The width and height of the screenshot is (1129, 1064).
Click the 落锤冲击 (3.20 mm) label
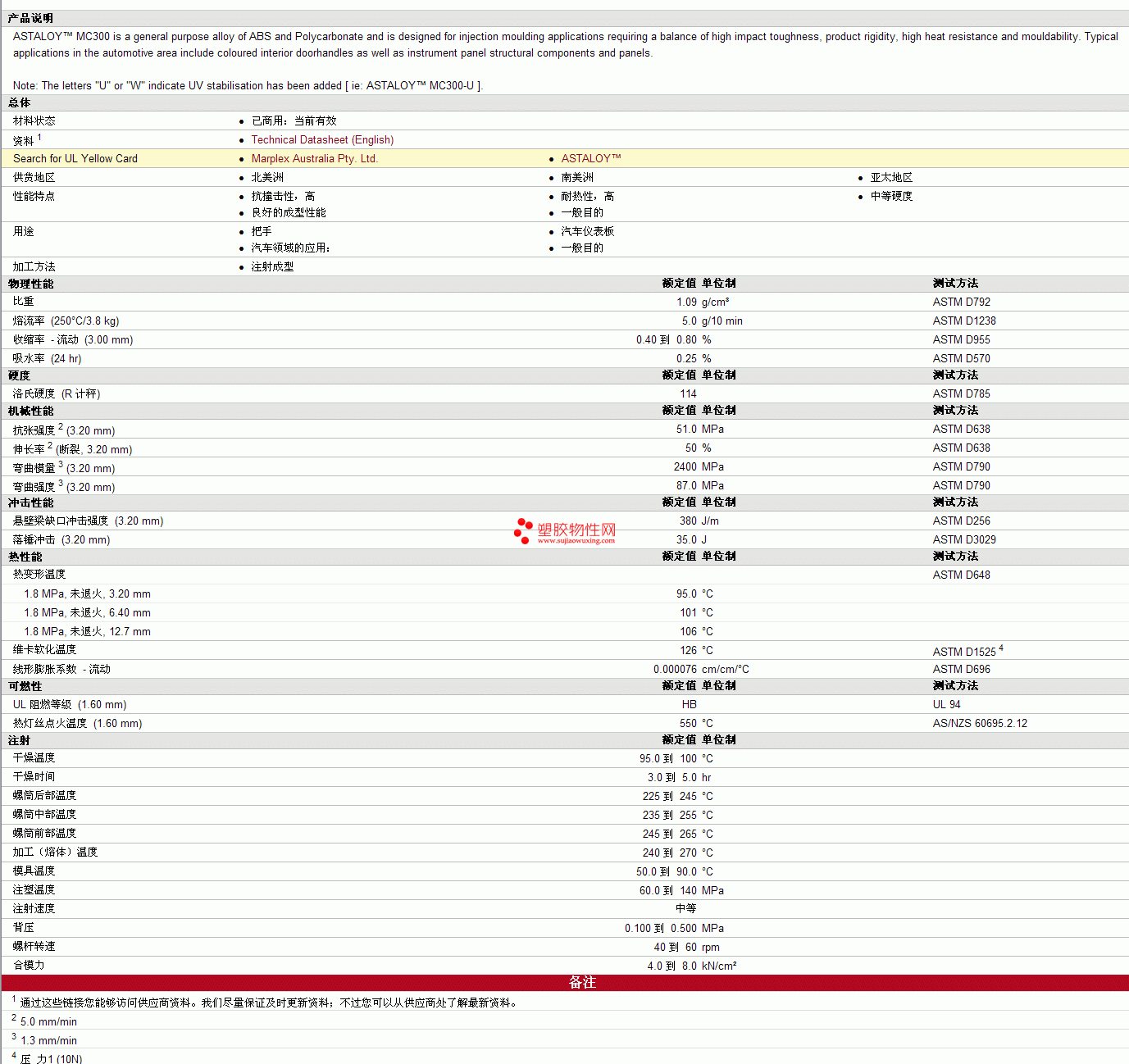click(x=61, y=540)
